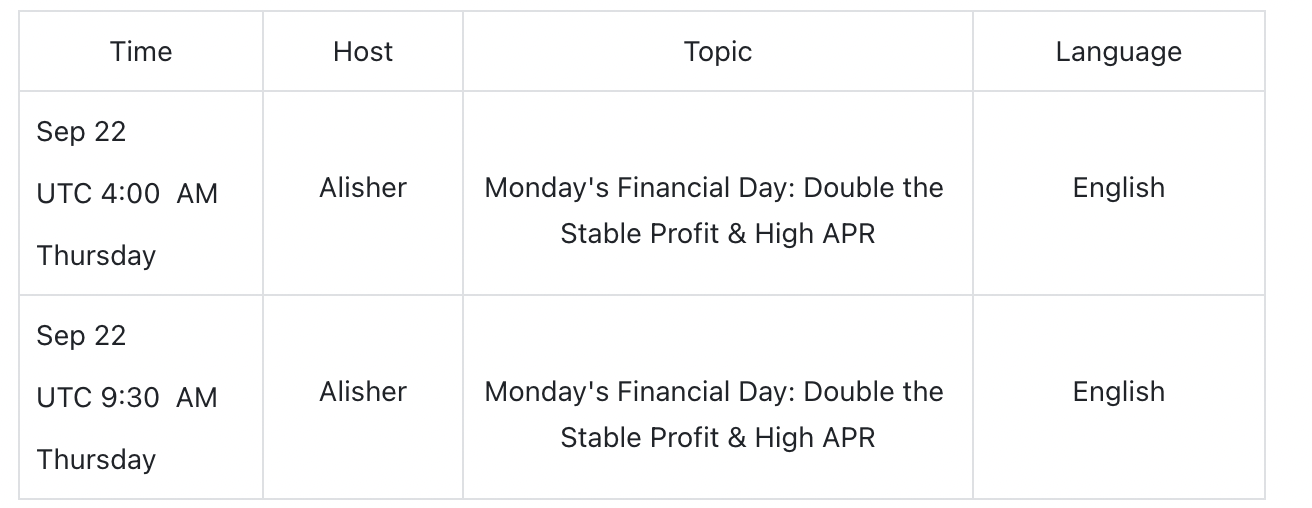
Task: Click the Time column header
Action: coord(141,52)
